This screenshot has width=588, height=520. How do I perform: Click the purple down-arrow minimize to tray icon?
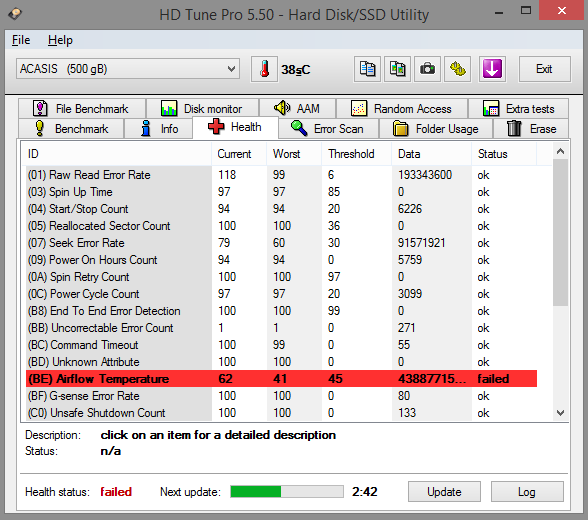point(492,69)
